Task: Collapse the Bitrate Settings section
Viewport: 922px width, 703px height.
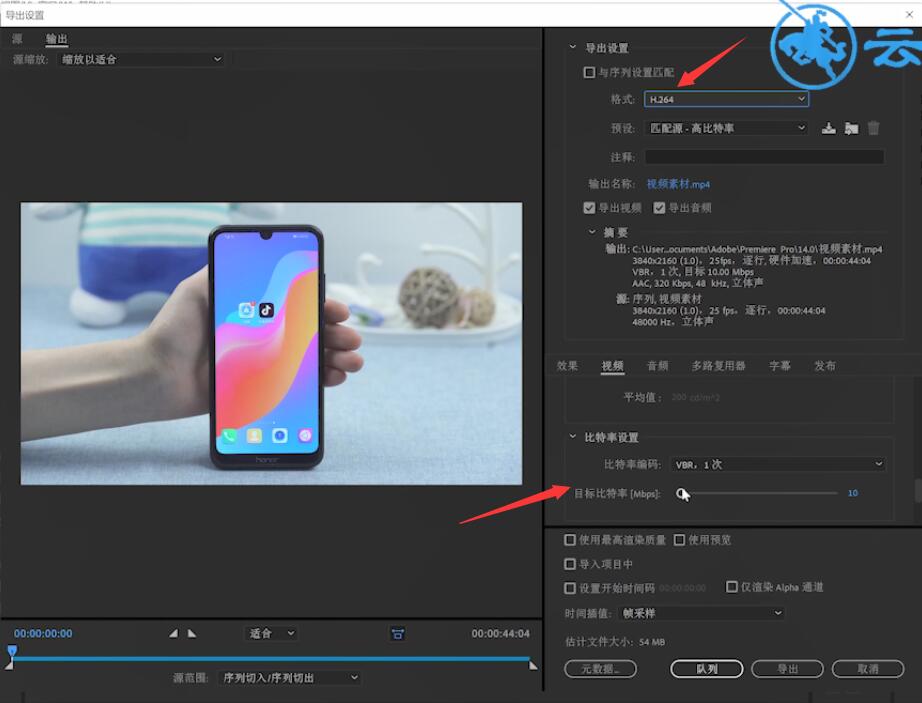Action: coord(573,437)
